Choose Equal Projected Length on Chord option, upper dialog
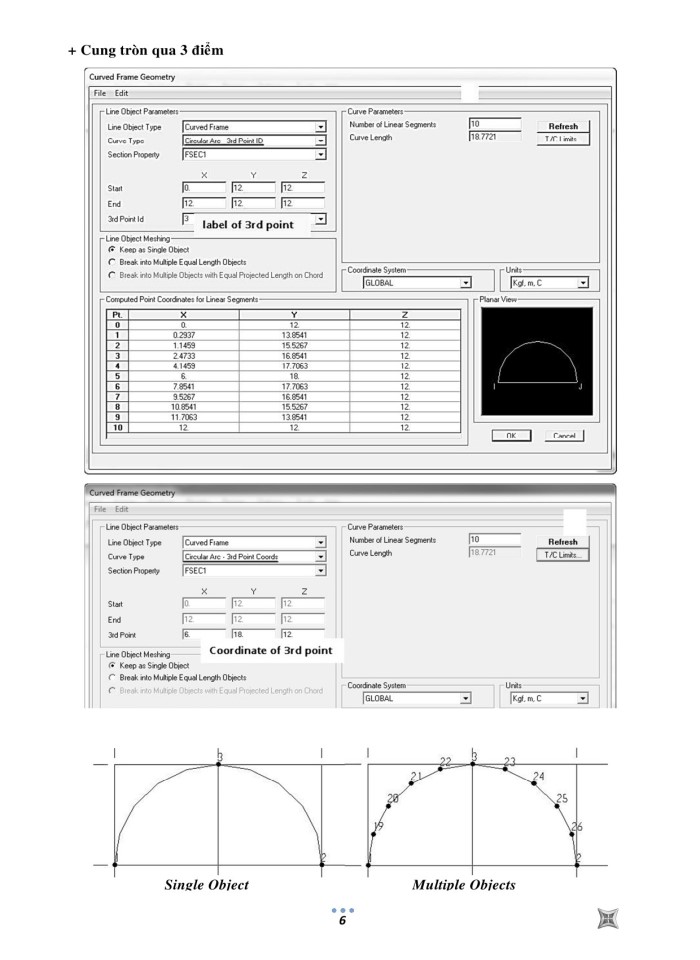 tap(112, 274)
